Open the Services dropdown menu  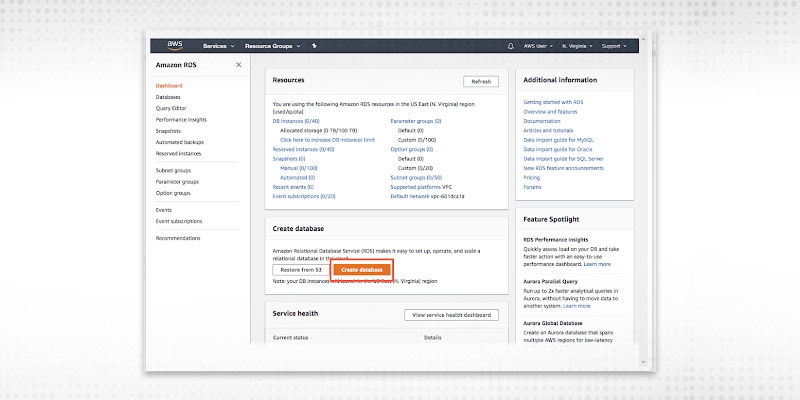click(218, 46)
